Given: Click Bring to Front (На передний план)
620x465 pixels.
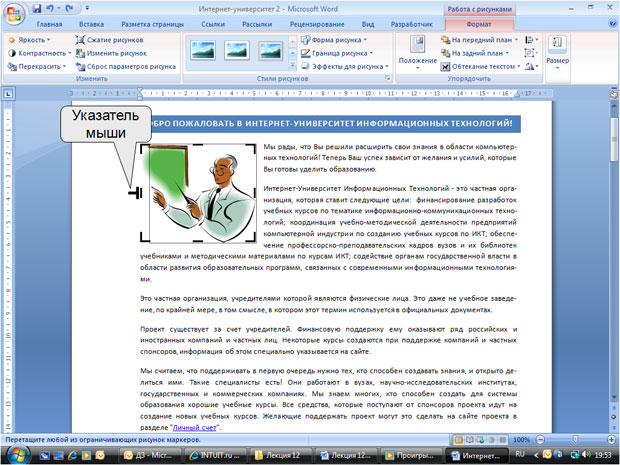Looking at the screenshot, I should (x=480, y=40).
